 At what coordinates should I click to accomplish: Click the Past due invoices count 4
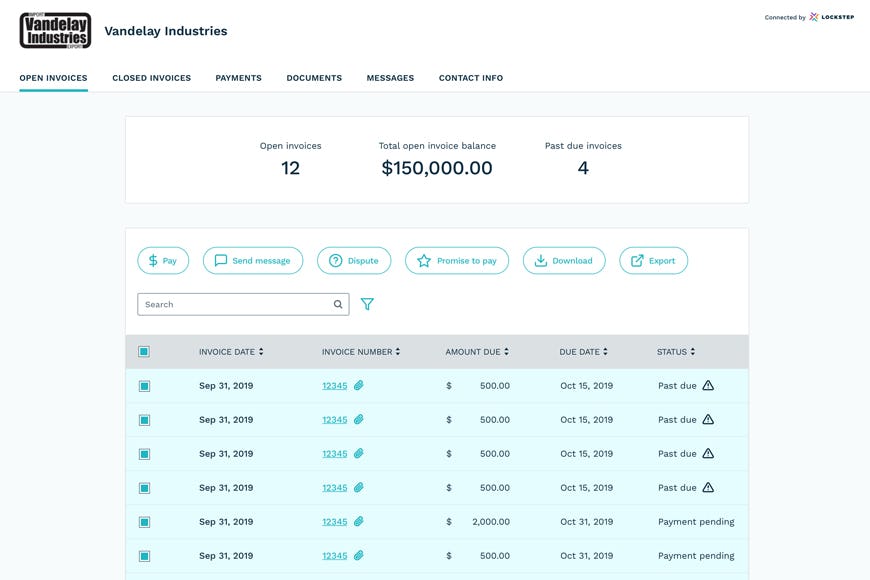pos(583,168)
